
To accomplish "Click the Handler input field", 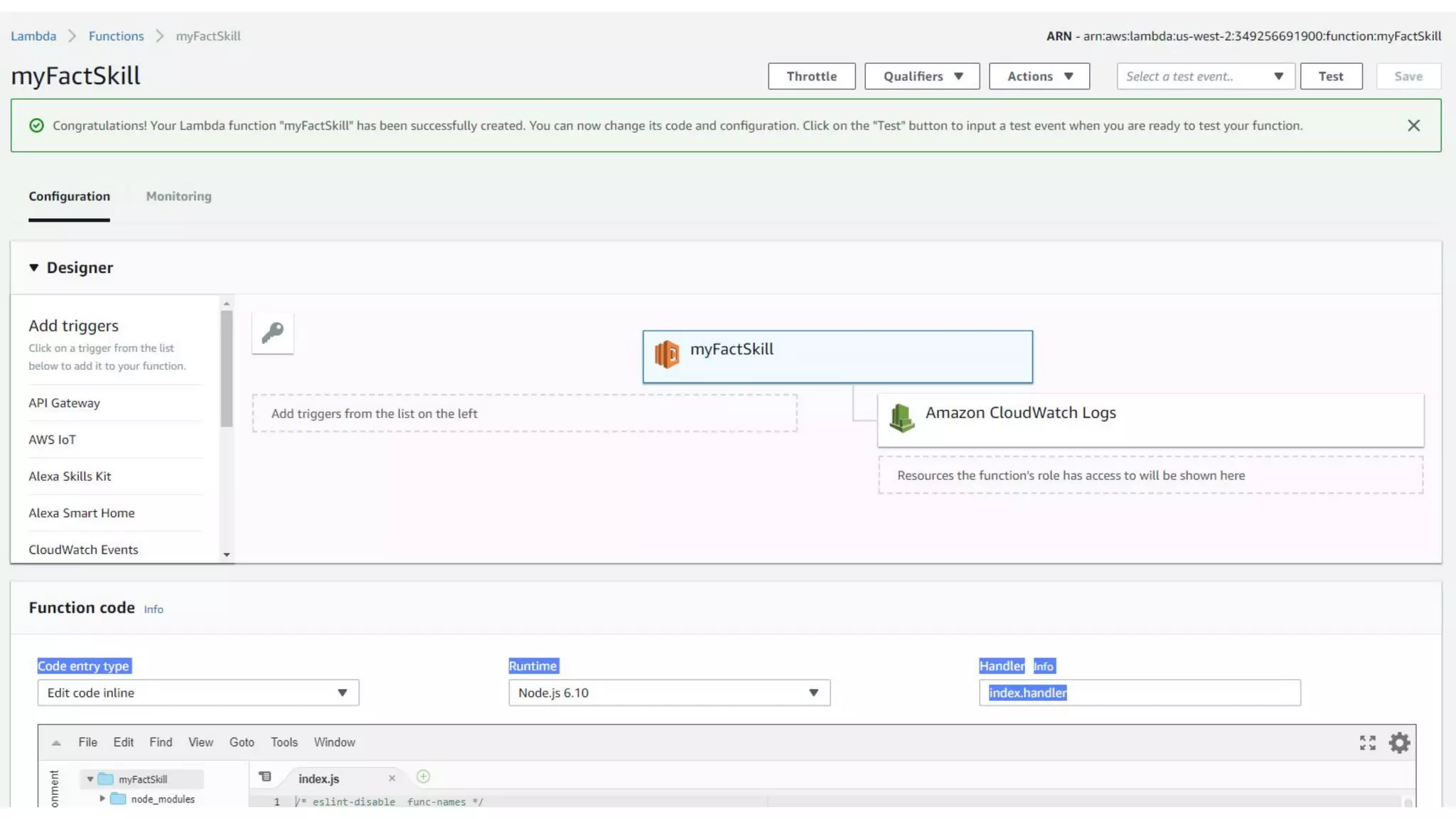I will pos(1139,692).
